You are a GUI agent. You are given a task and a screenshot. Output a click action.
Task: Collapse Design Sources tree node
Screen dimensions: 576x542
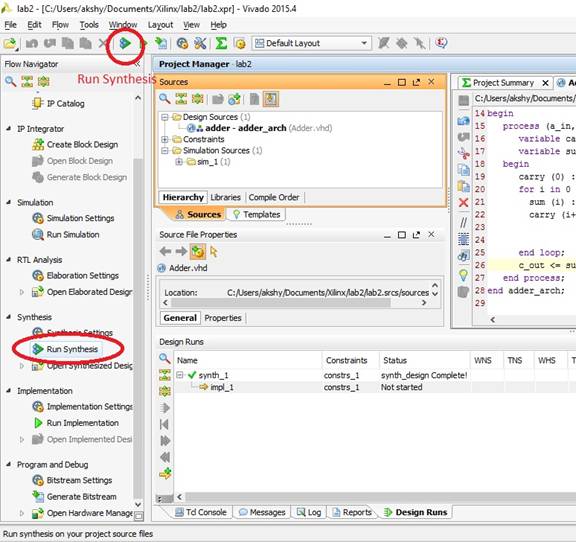(x=165, y=117)
